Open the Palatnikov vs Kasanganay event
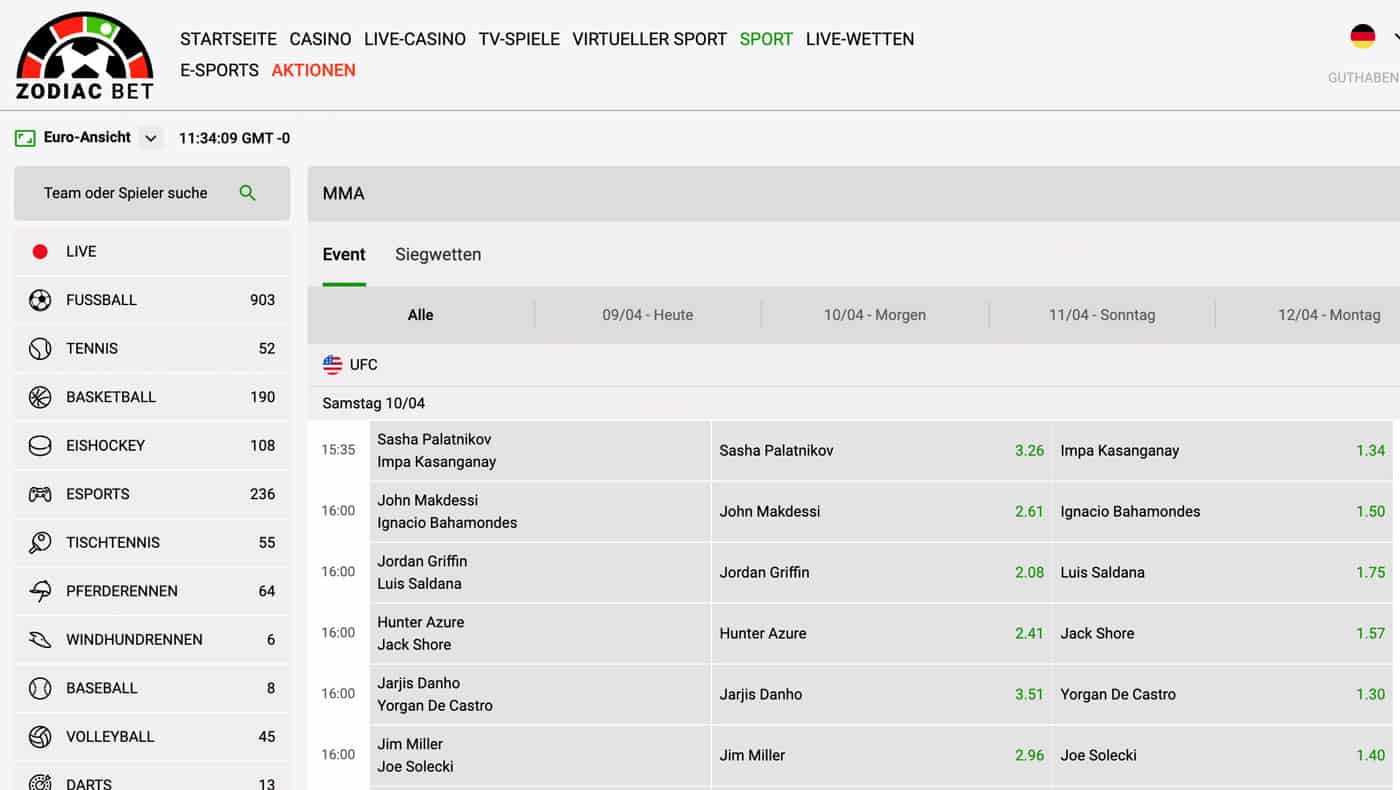The width and height of the screenshot is (1400, 790). tap(540, 451)
